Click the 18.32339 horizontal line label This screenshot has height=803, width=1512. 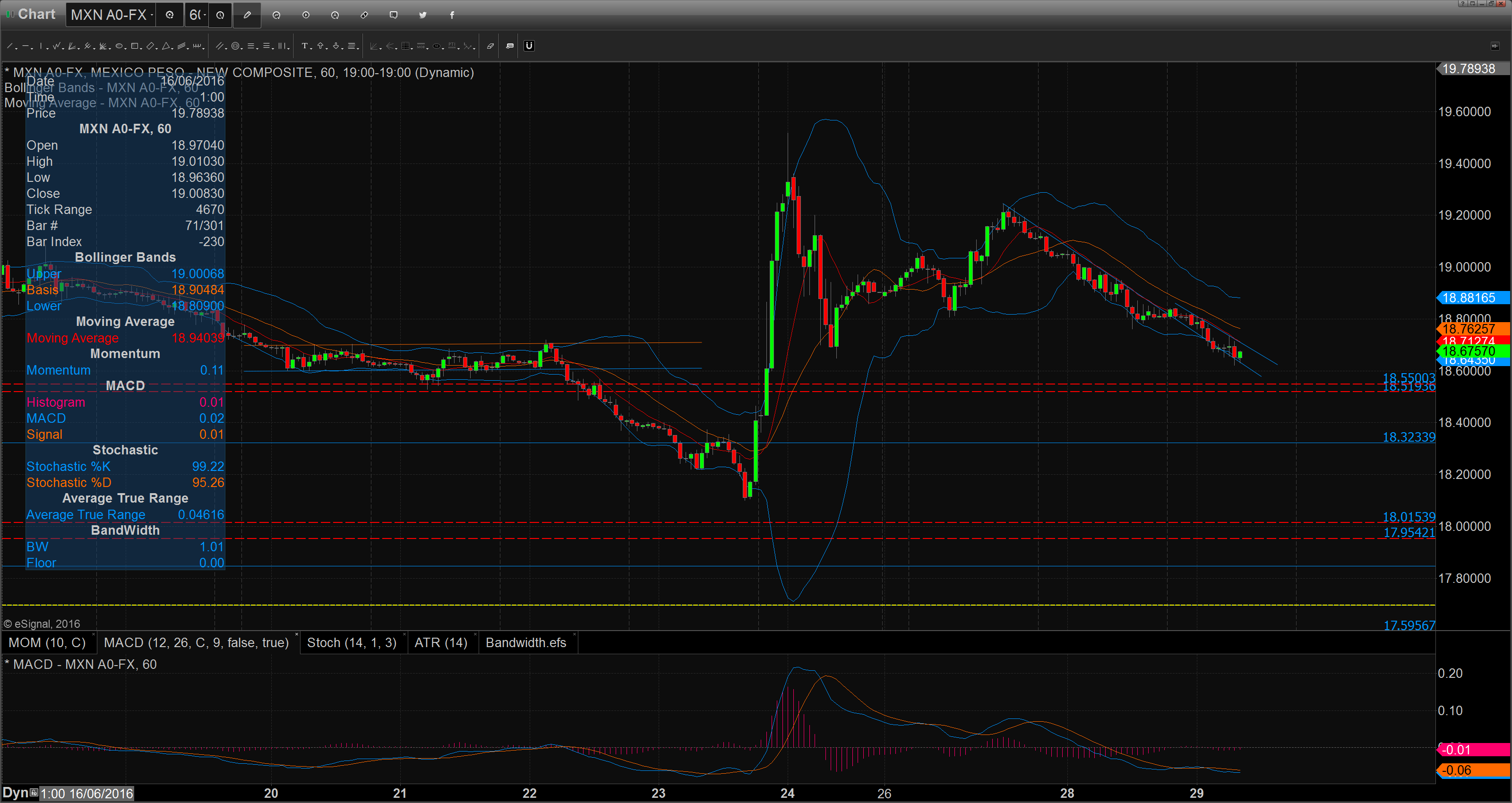pyautogui.click(x=1409, y=437)
